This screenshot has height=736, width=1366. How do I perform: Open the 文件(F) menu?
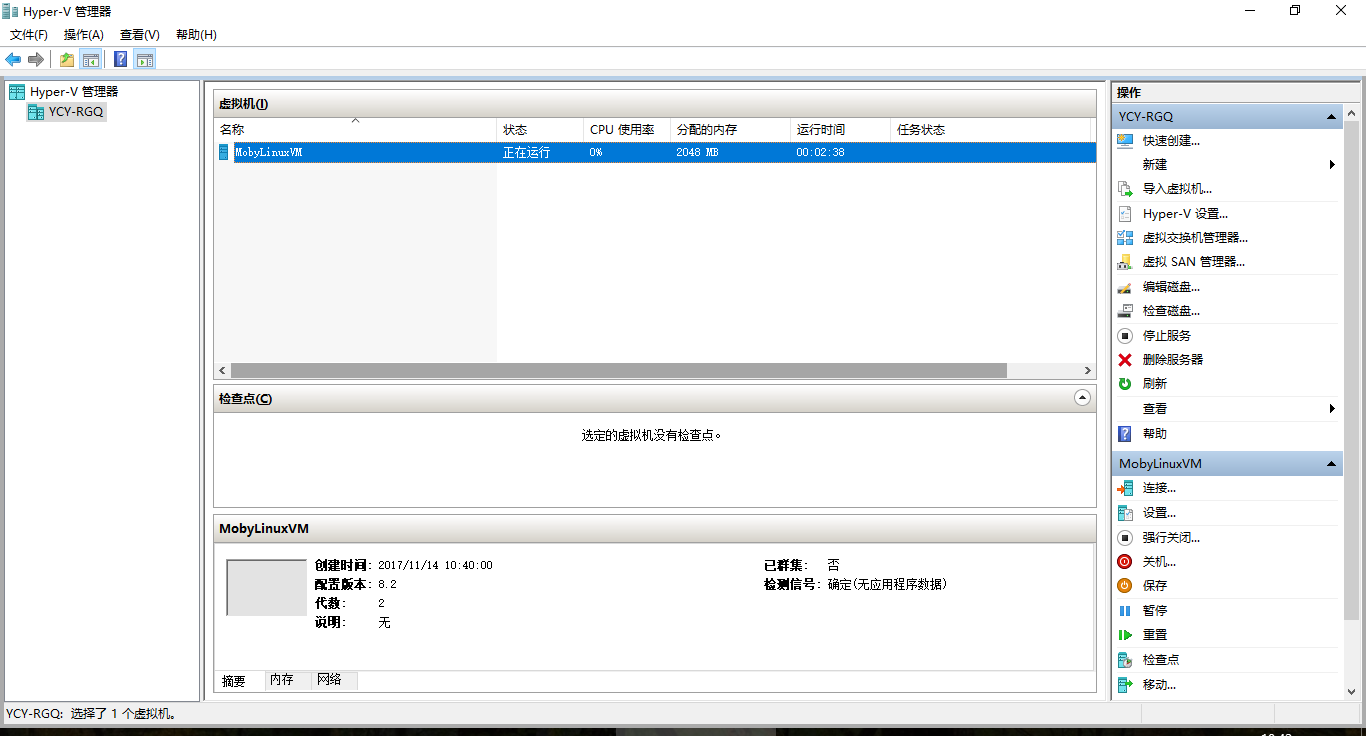pos(29,35)
